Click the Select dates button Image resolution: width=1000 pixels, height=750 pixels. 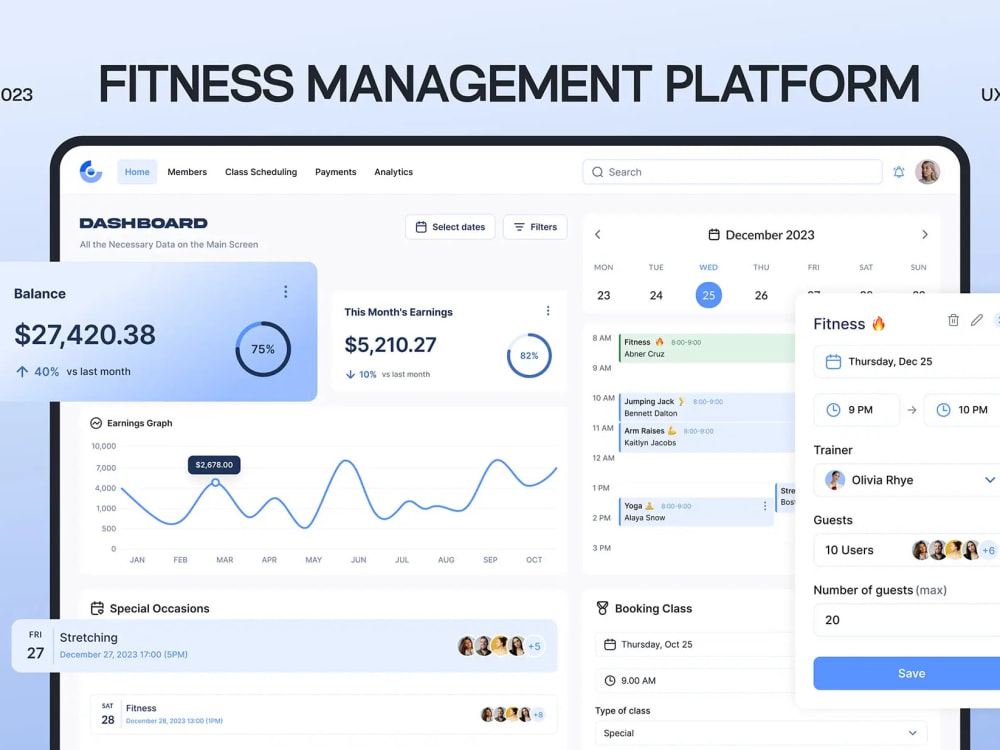pyautogui.click(x=450, y=227)
